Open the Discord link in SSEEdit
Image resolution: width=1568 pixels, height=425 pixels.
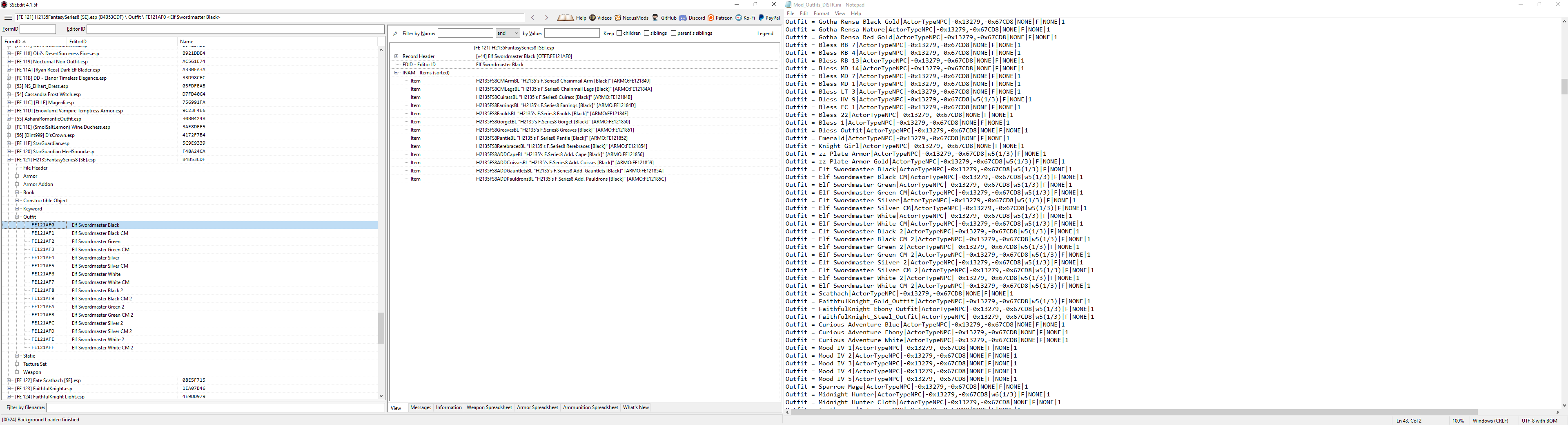pos(692,18)
